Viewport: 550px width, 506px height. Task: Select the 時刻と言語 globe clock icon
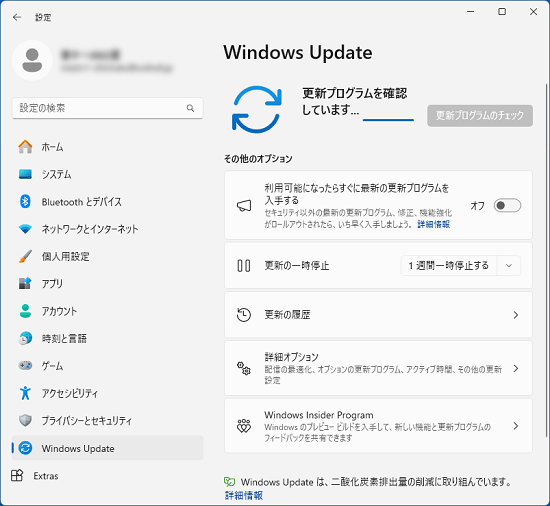pos(25,338)
